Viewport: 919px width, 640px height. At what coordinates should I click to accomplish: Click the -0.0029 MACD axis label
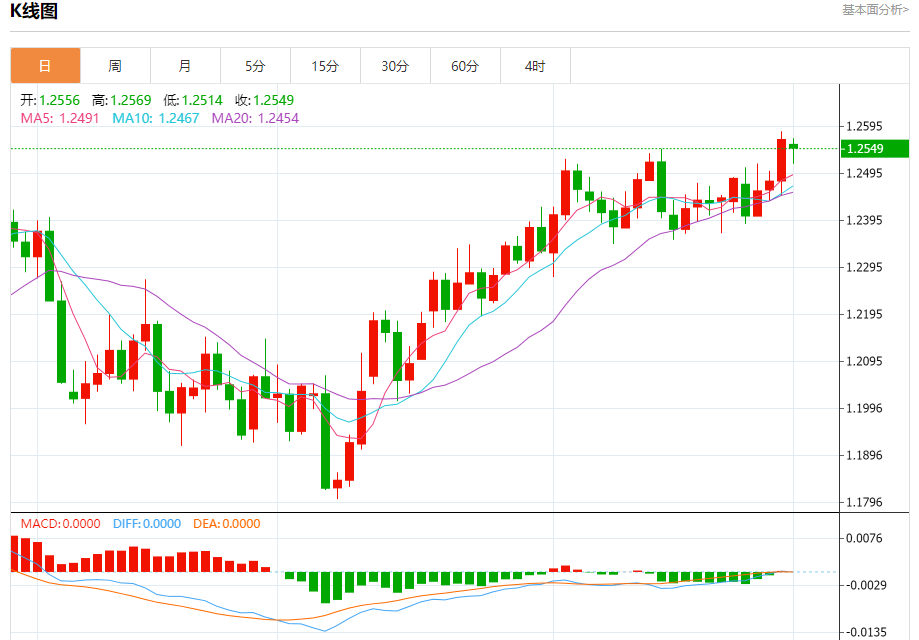point(866,585)
